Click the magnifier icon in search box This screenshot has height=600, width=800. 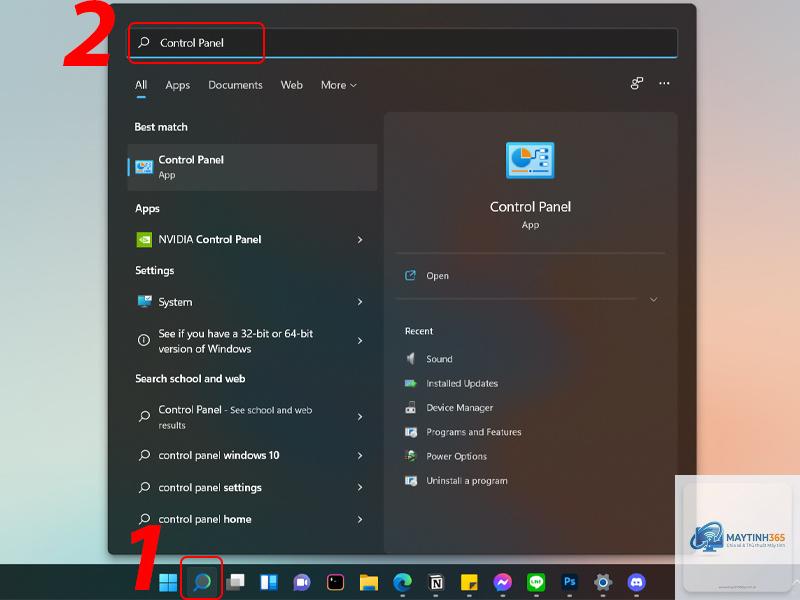[144, 42]
